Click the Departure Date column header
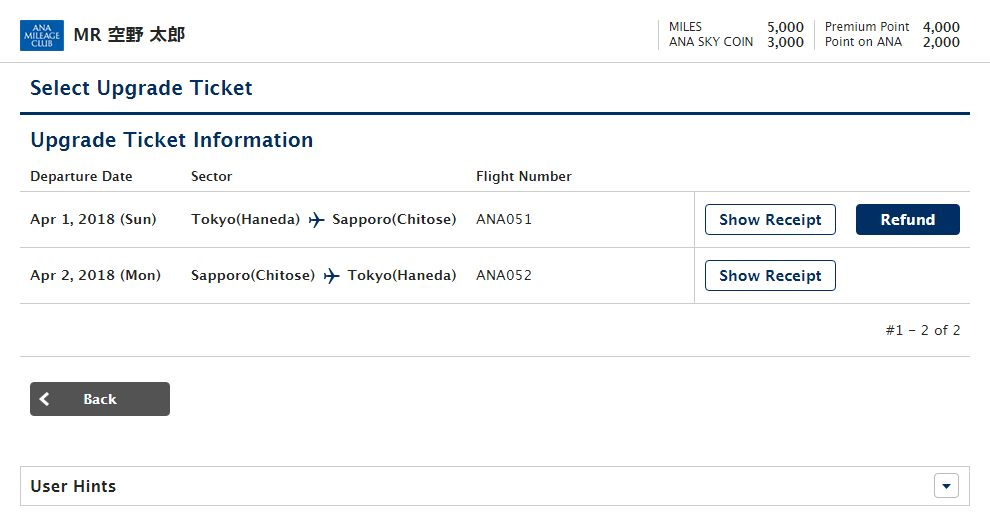 [x=81, y=177]
